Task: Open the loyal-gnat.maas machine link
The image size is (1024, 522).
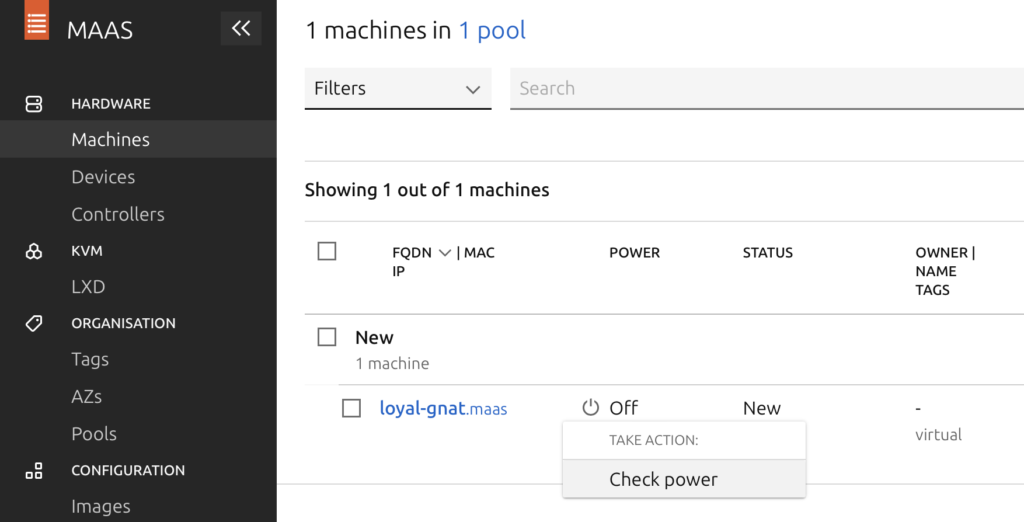Action: 443,409
